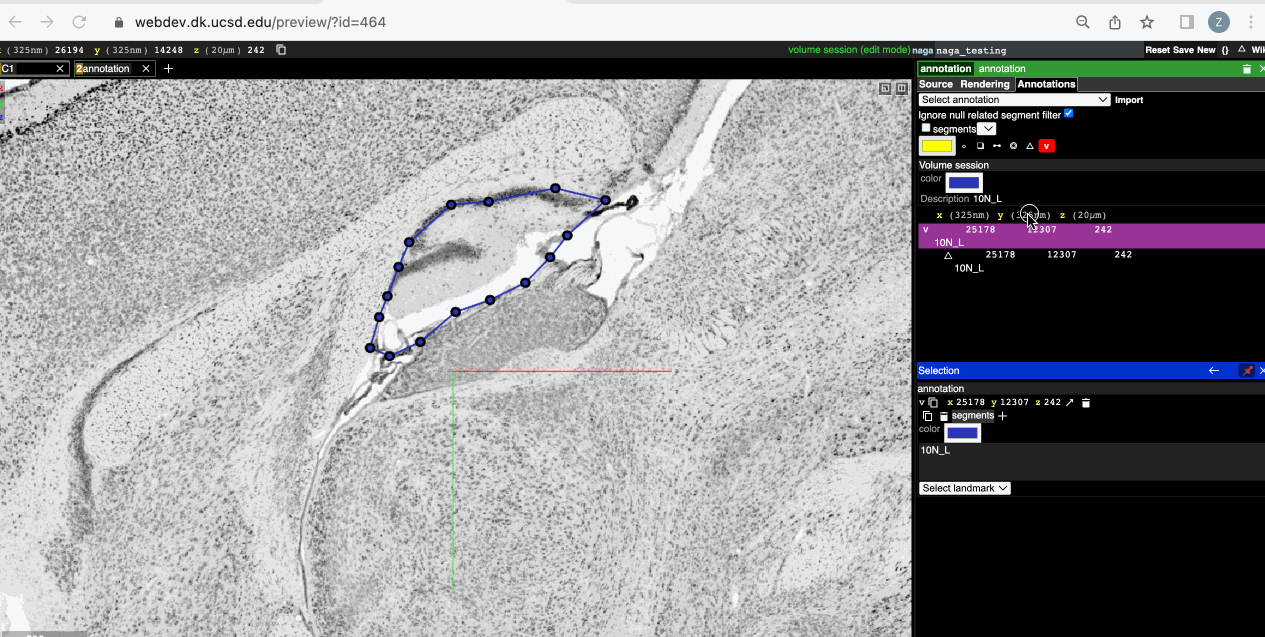Select the line annotation tool

click(x=997, y=146)
